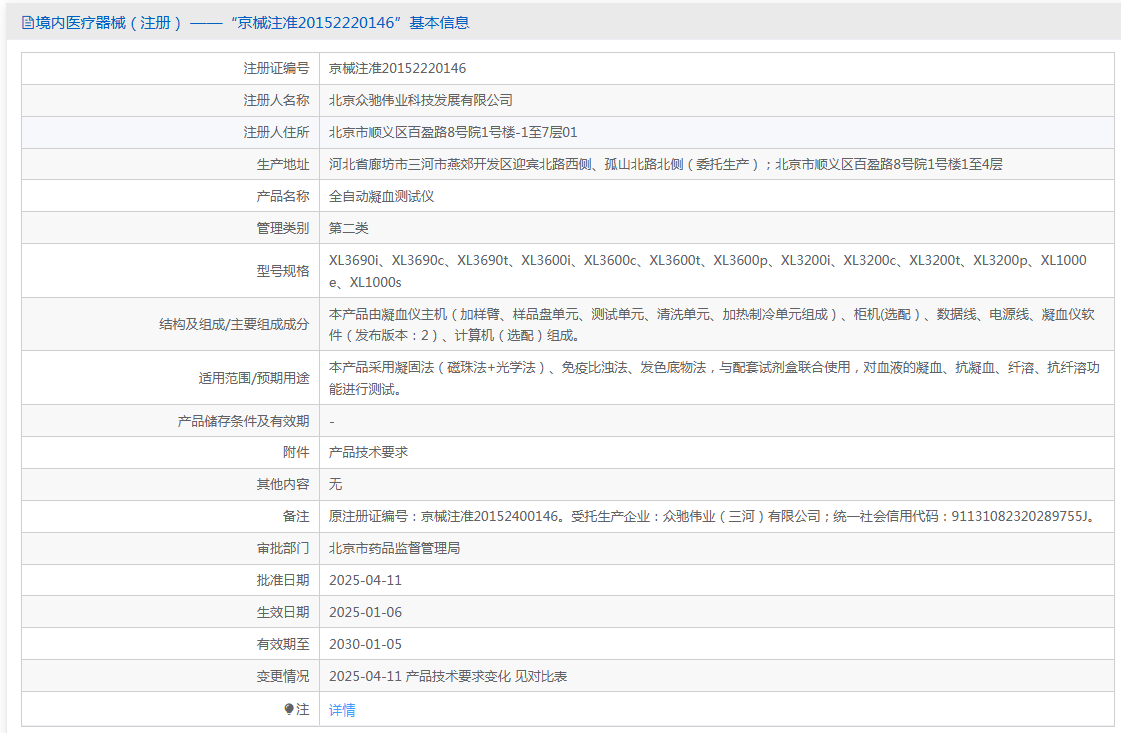Image resolution: width=1121 pixels, height=733 pixels.
Task: Select approval date 2025-04-11 in 批准日期 row
Action: pyautogui.click(x=365, y=580)
